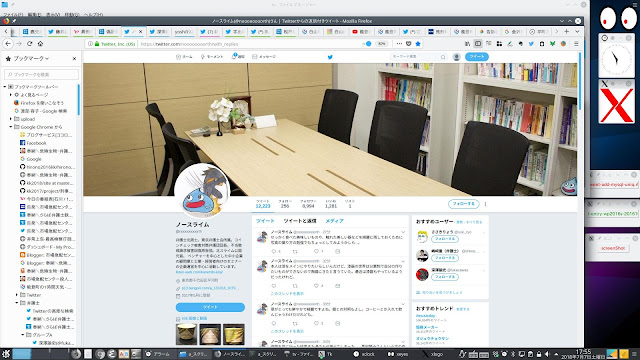The width and height of the screenshot is (640, 360).
Task: Expand the 'Twitter' bookmark folder
Action: coord(17,295)
